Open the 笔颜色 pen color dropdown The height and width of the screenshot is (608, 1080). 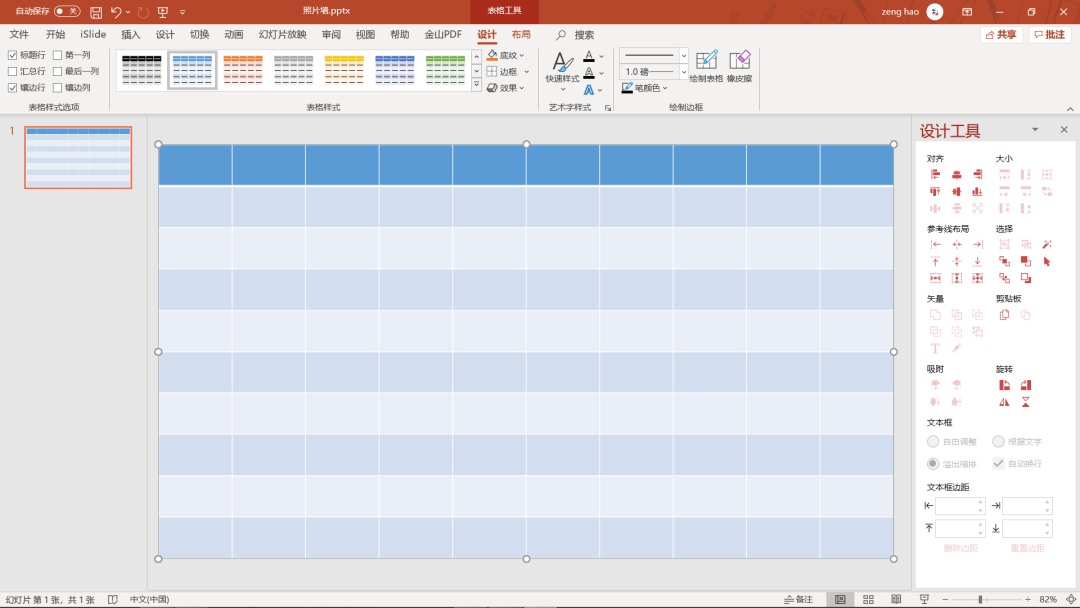point(645,87)
